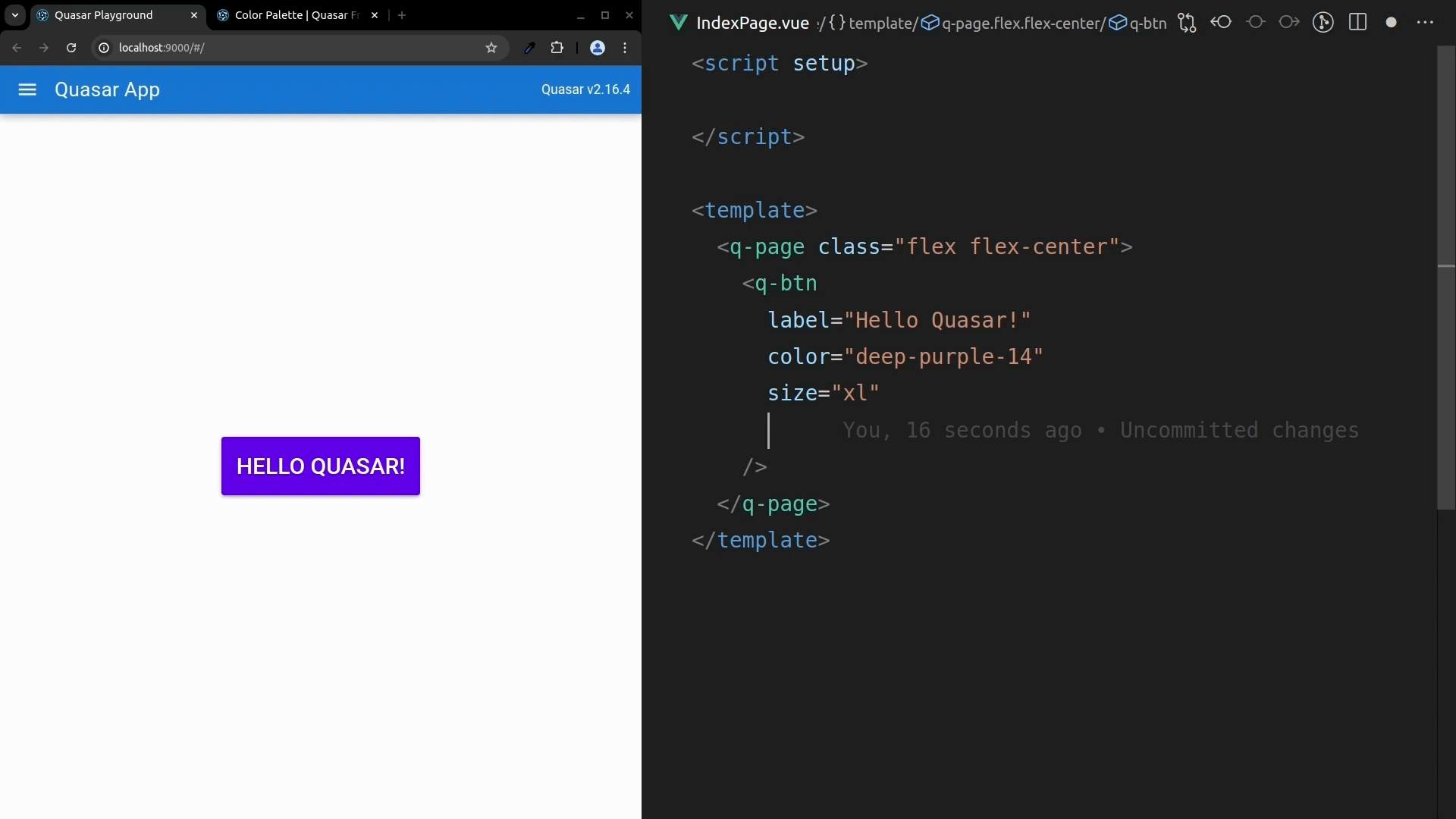
Task: Click the closing "</script>" tag line
Action: [748, 136]
